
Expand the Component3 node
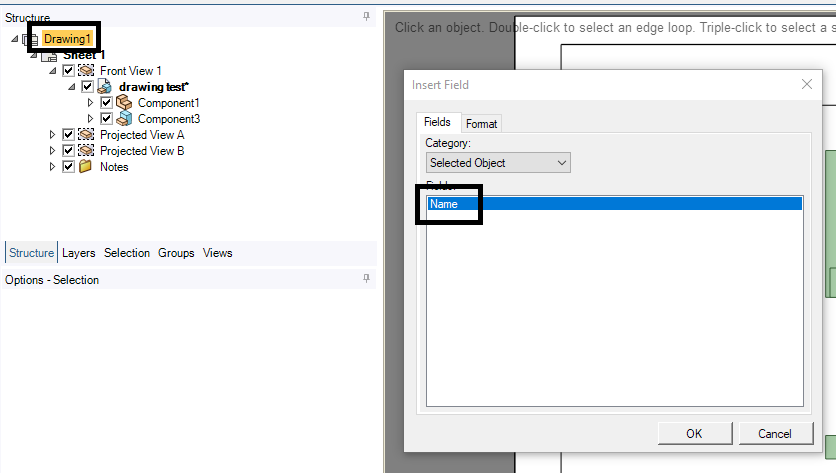pos(91,119)
